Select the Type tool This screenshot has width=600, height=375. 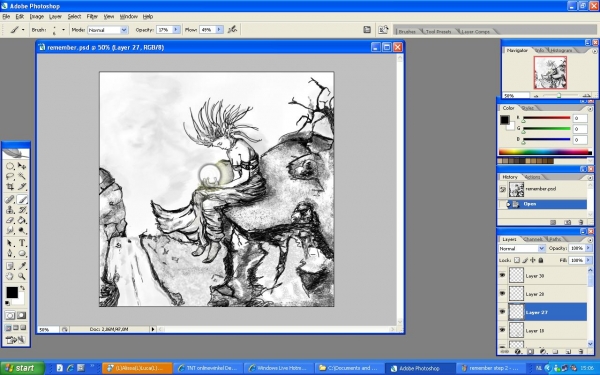click(22, 243)
